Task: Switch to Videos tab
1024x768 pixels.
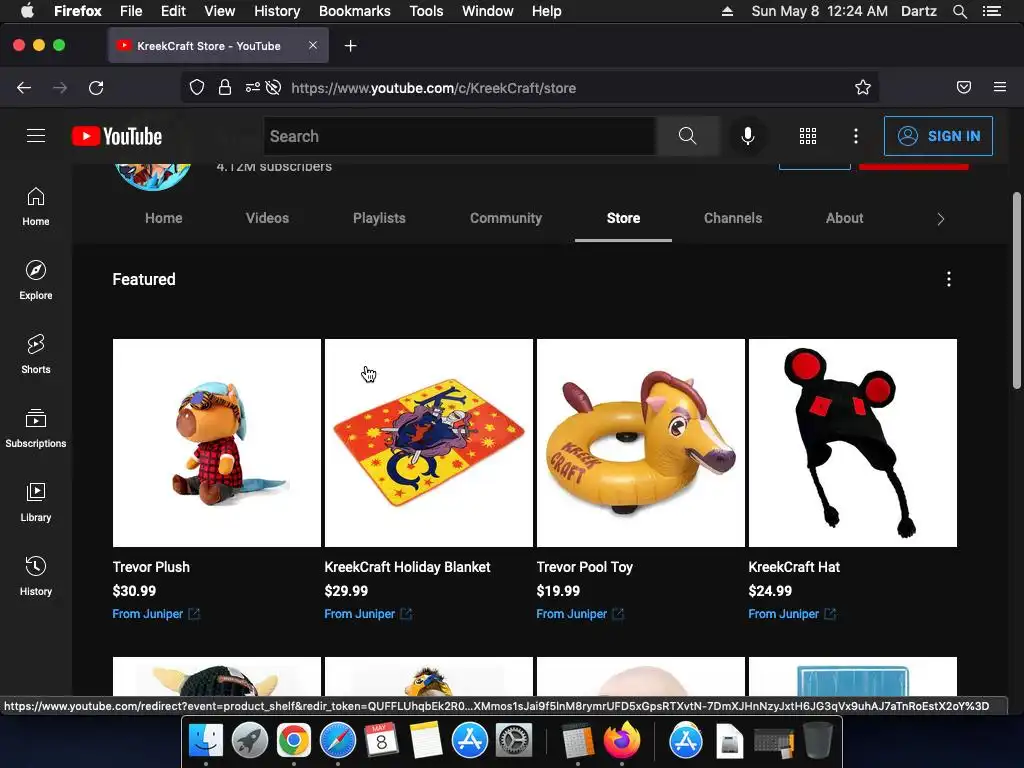Action: 267,218
